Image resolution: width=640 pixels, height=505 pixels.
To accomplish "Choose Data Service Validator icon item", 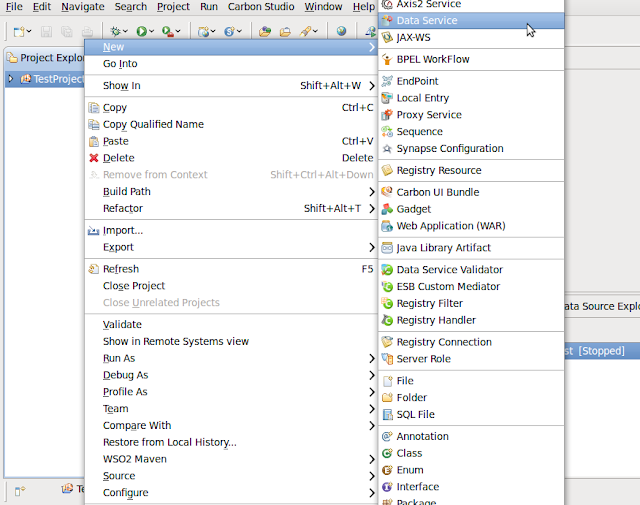I will 471,270.
